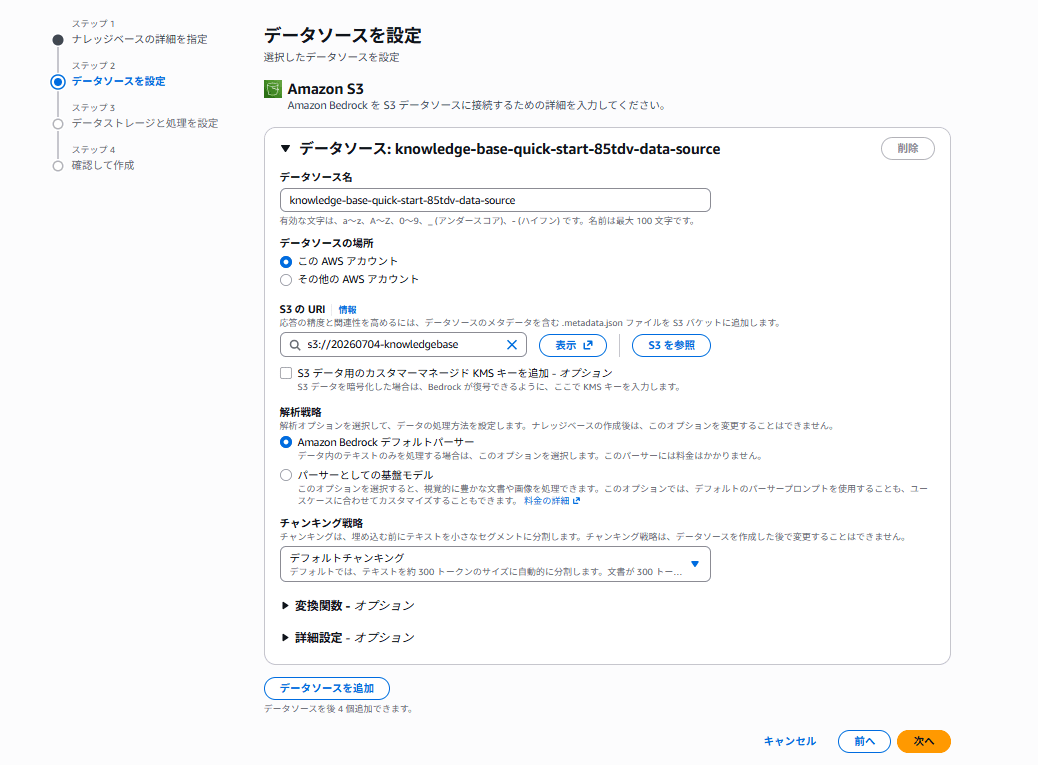Screen dimensions: 1038x765
Task: Select この AWS アカウント radio button
Action: coord(286,262)
